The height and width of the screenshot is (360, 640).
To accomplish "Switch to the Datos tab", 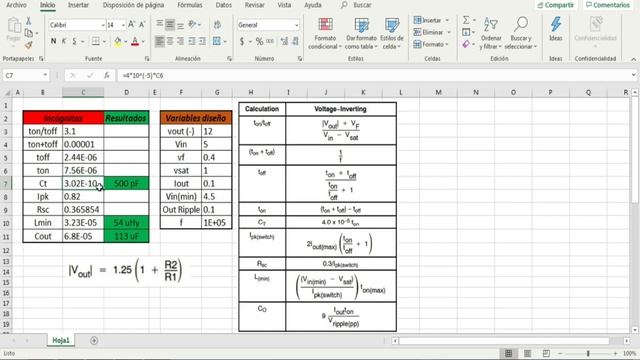I will pos(223,5).
